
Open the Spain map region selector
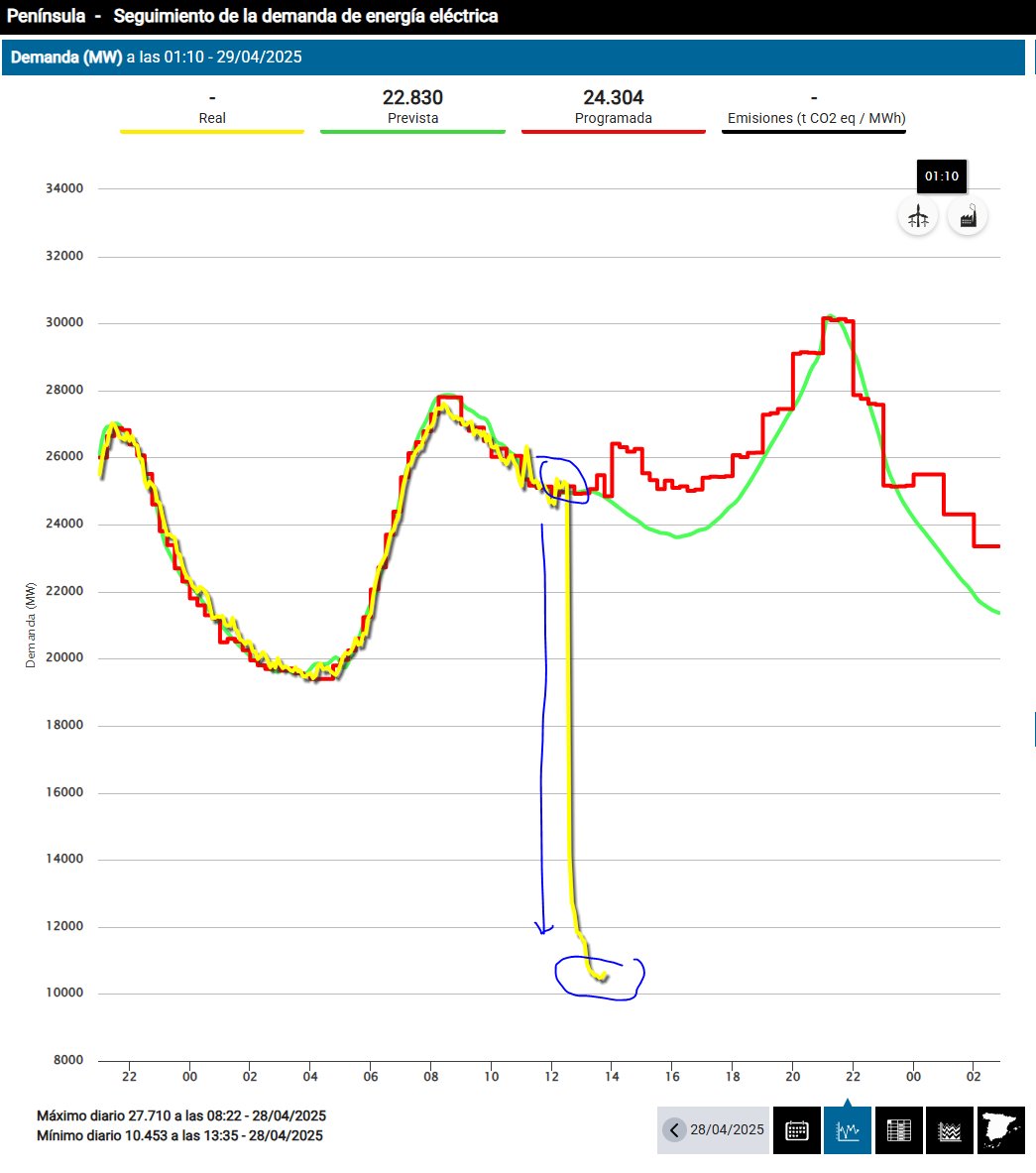click(1001, 1130)
